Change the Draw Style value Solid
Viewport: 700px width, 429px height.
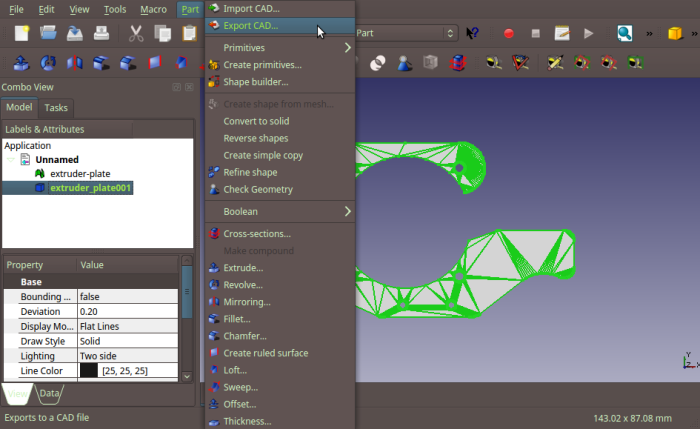point(128,341)
